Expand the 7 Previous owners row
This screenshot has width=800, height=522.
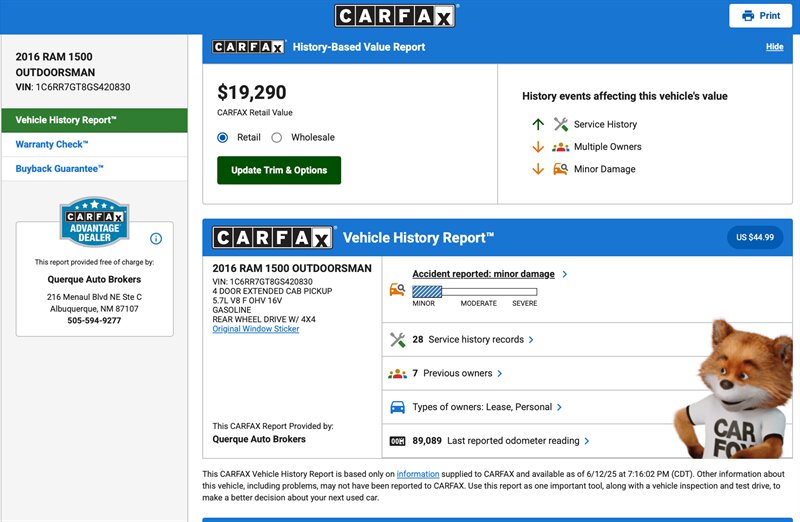pyautogui.click(x=461, y=373)
